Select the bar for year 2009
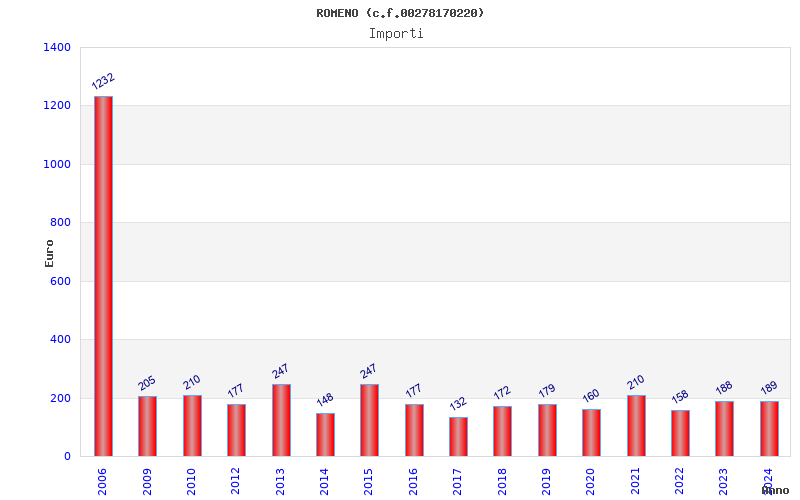 (x=147, y=426)
